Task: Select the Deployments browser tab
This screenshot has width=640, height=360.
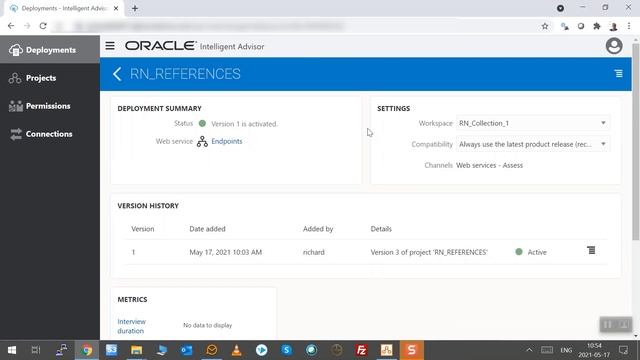Action: coord(64,9)
